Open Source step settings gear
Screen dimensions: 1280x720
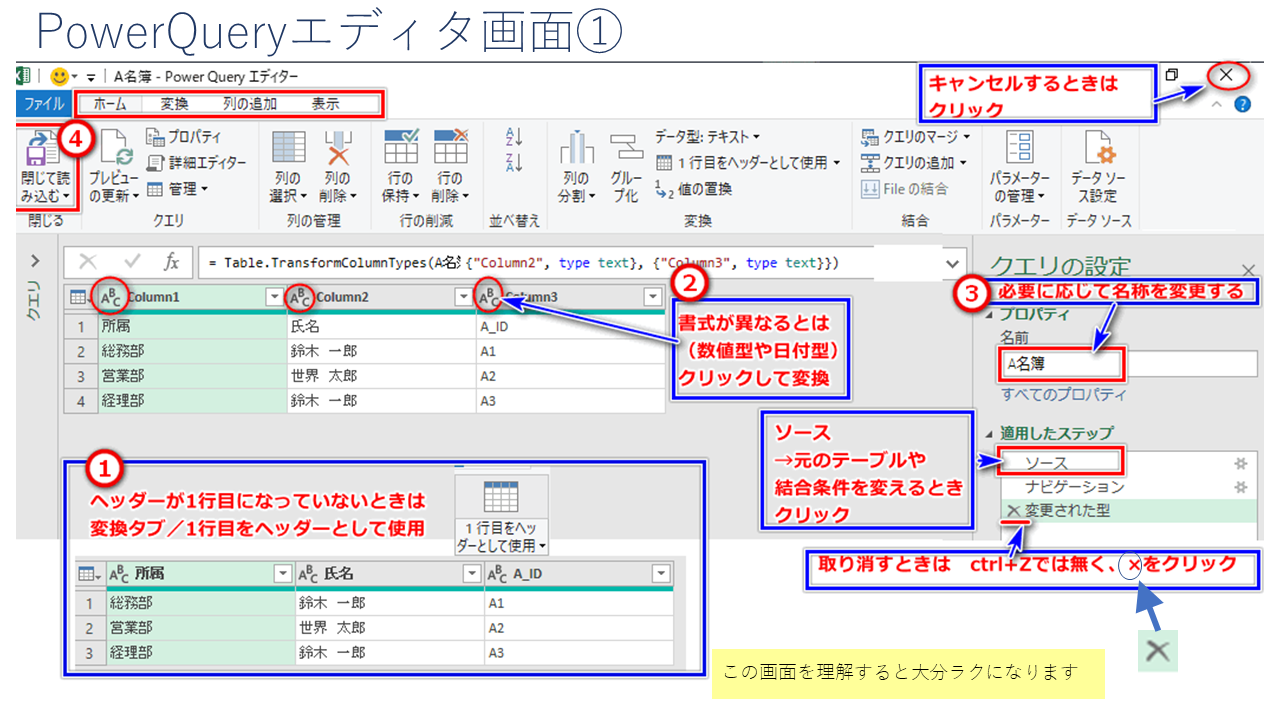pos(1241,463)
